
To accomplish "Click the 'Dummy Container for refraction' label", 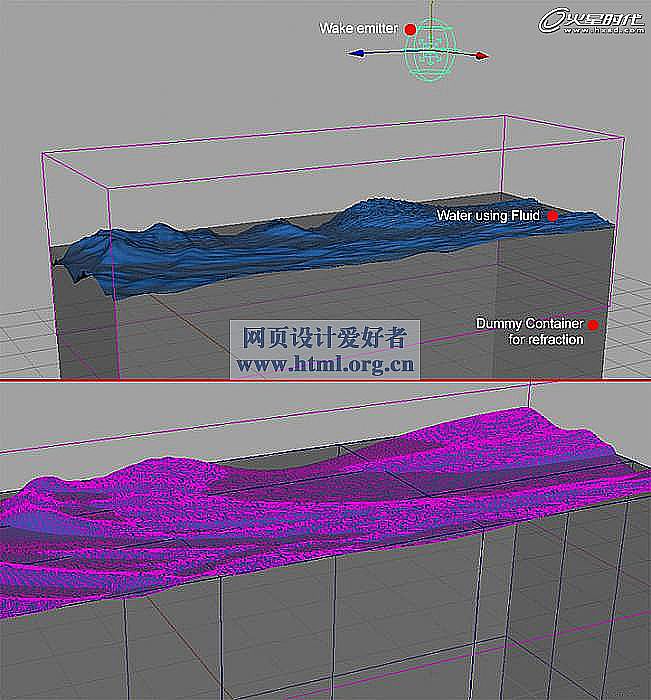I will (530, 331).
